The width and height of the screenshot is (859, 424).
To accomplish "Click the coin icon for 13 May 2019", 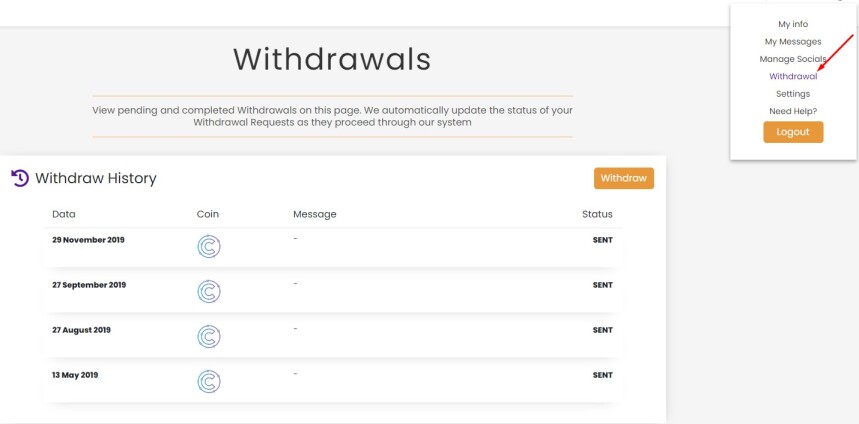I will point(209,381).
